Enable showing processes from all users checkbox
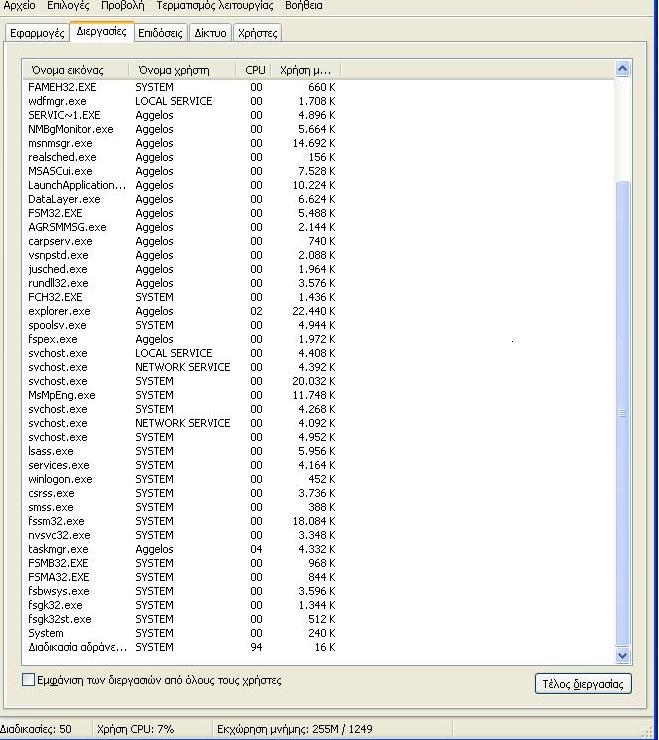Image resolution: width=659 pixels, height=740 pixels. pos(28,680)
